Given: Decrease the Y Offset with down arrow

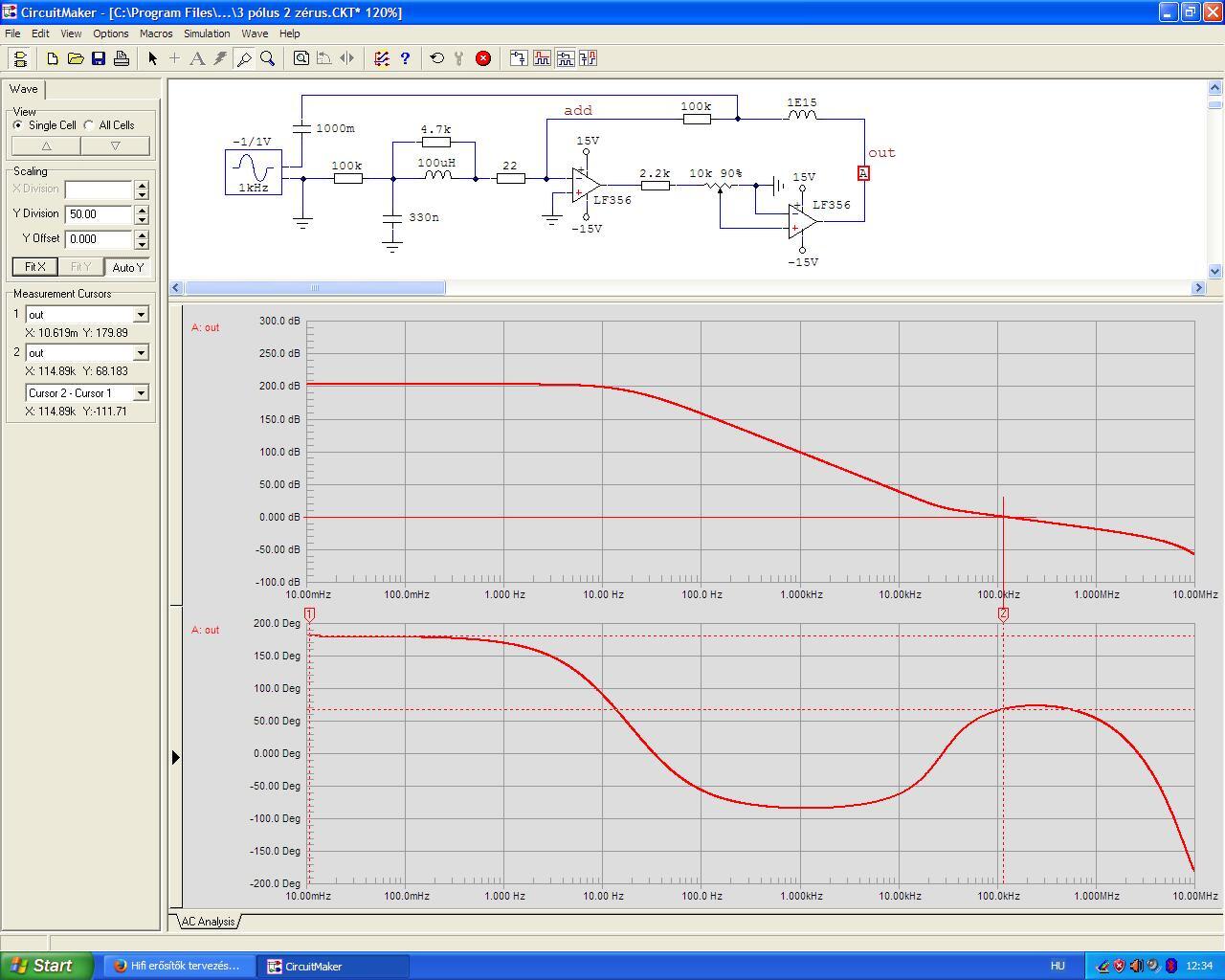Looking at the screenshot, I should tap(142, 244).
